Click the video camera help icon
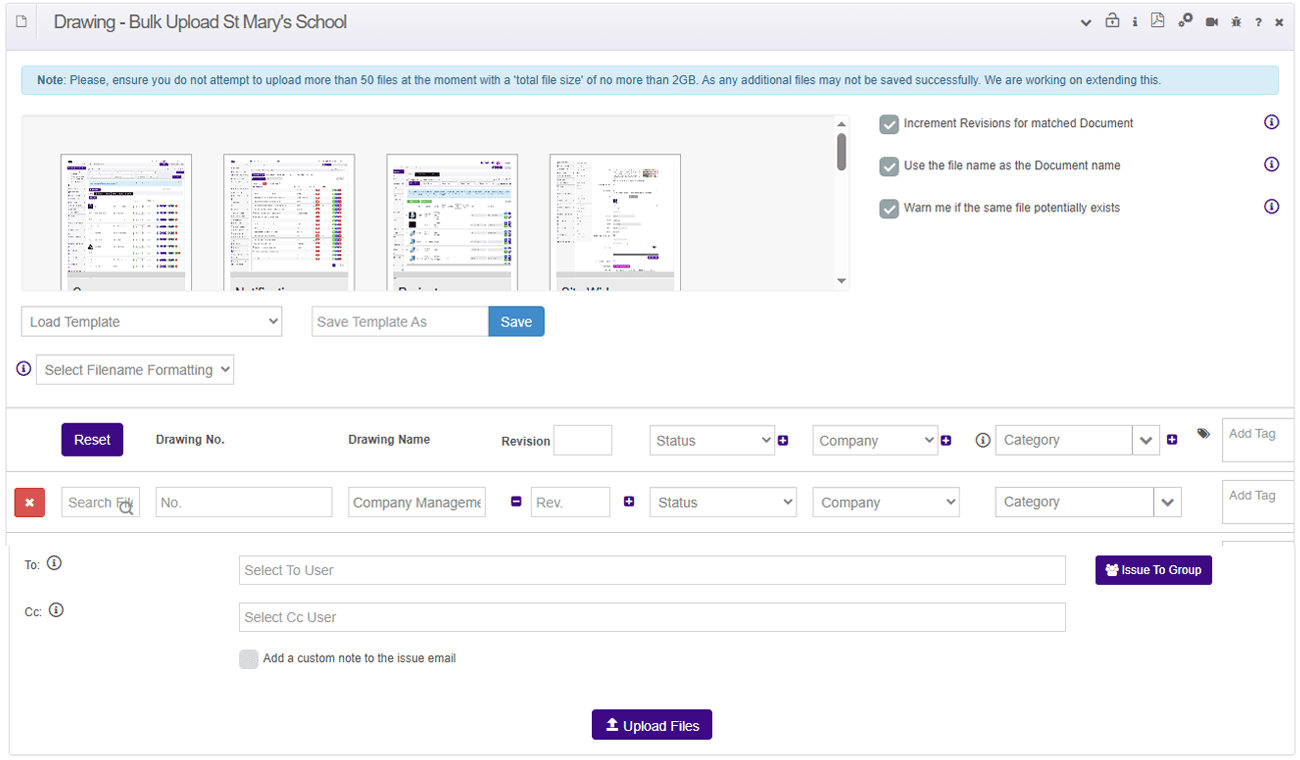 click(x=1211, y=22)
